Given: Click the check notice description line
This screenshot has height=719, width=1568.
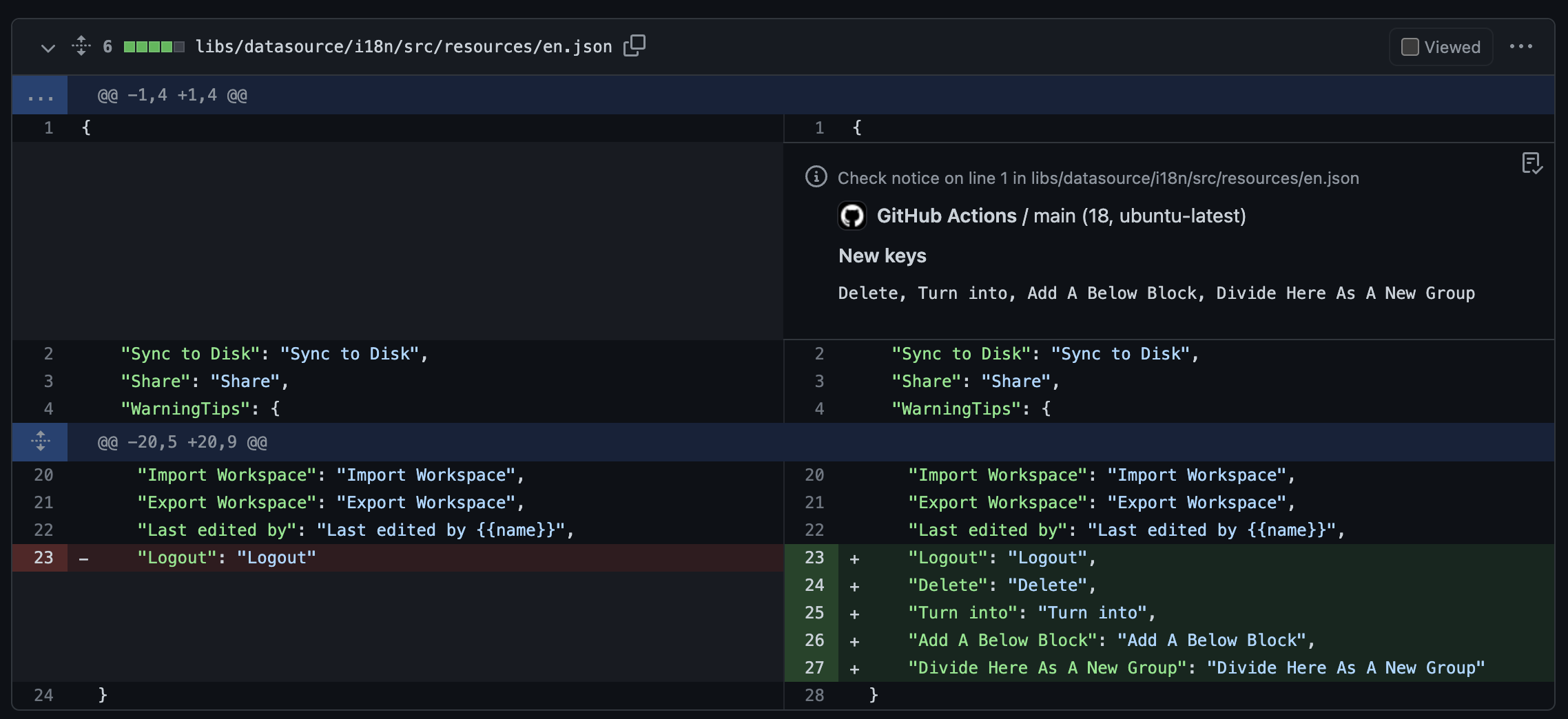Looking at the screenshot, I should point(1098,178).
